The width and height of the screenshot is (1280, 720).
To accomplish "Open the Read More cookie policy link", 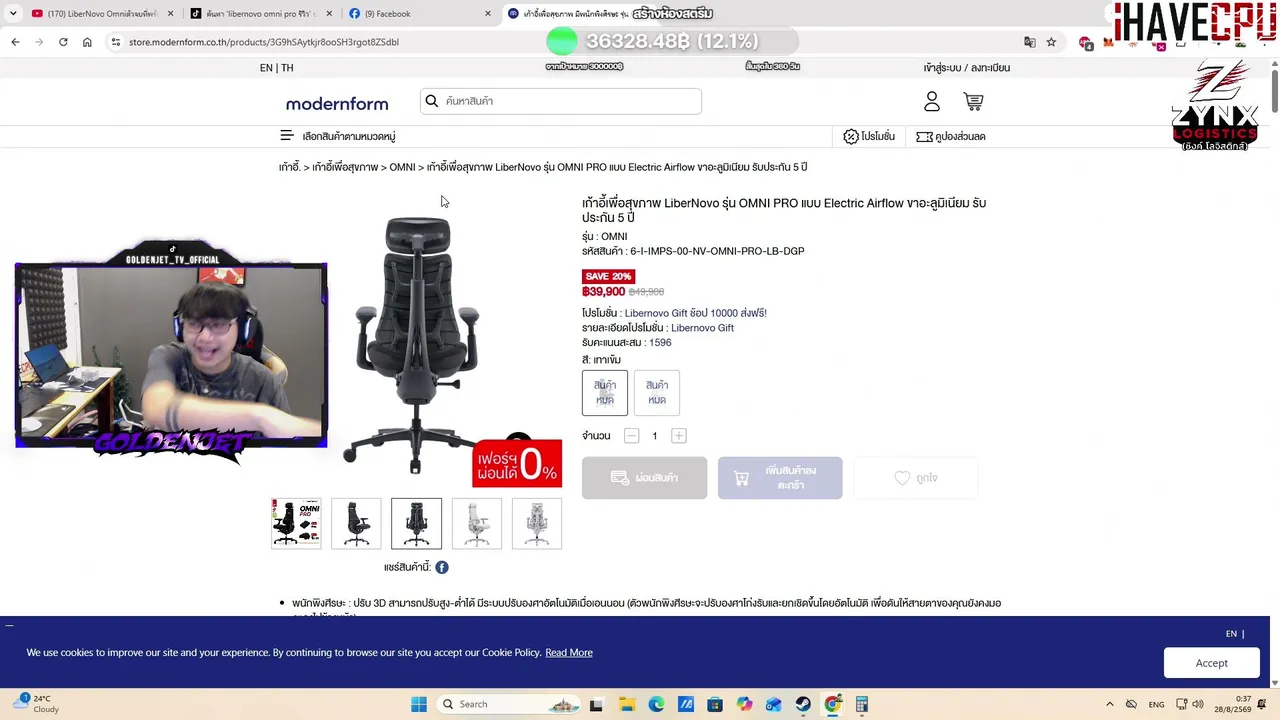I will pyautogui.click(x=569, y=652).
